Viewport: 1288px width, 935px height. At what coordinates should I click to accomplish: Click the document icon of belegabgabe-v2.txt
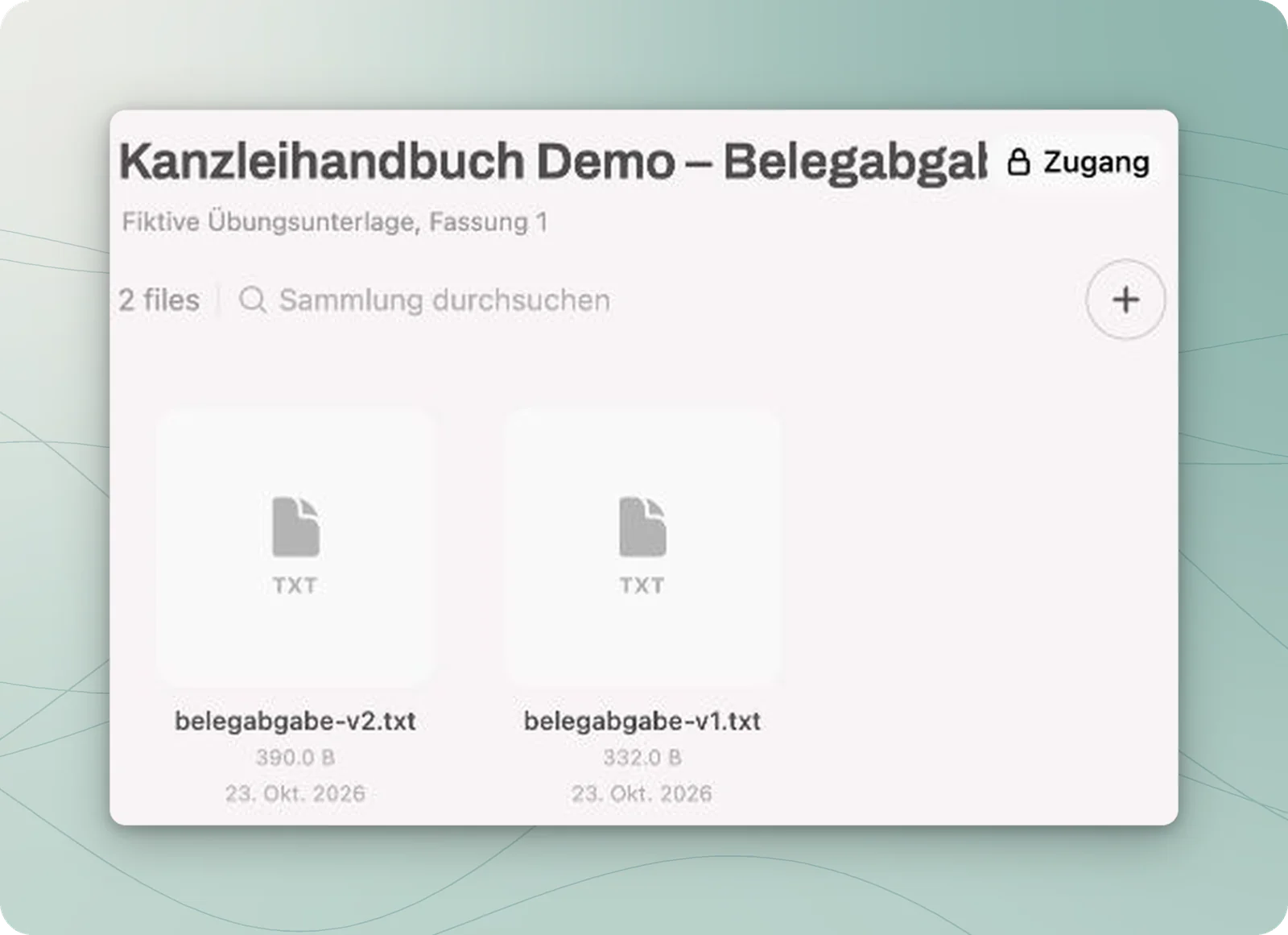[295, 527]
